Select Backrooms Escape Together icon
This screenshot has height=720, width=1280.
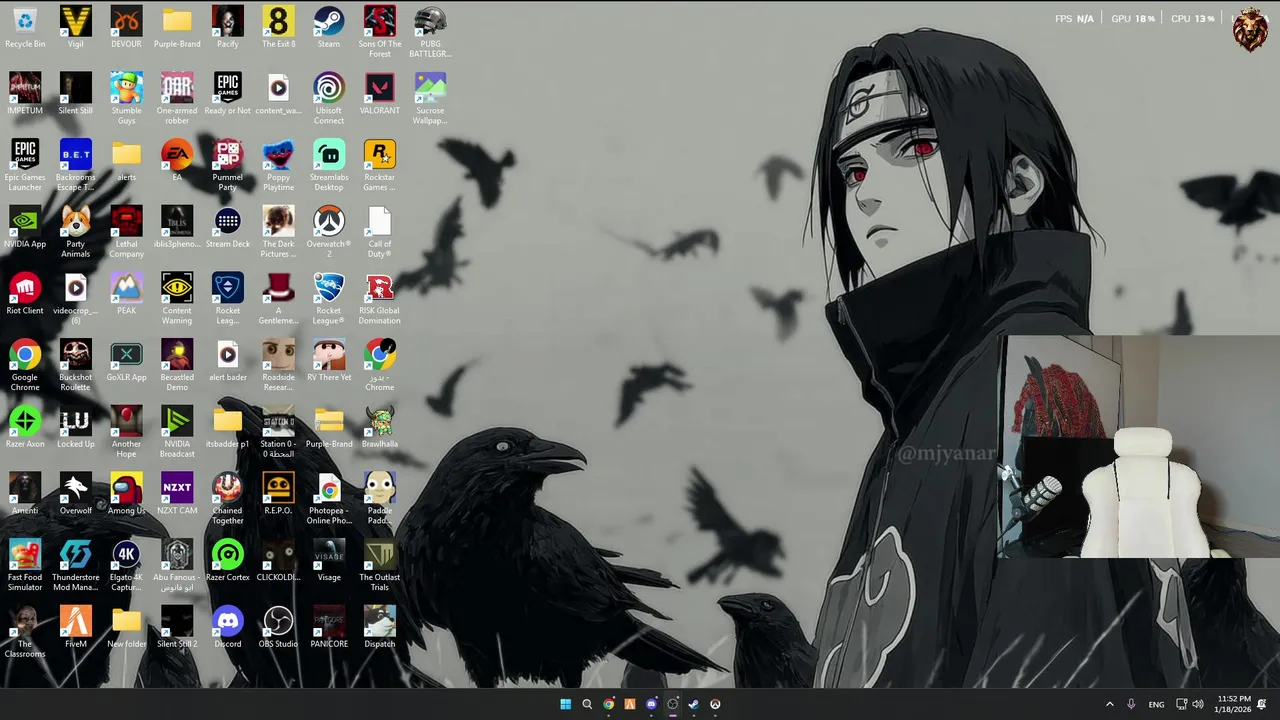[76, 166]
